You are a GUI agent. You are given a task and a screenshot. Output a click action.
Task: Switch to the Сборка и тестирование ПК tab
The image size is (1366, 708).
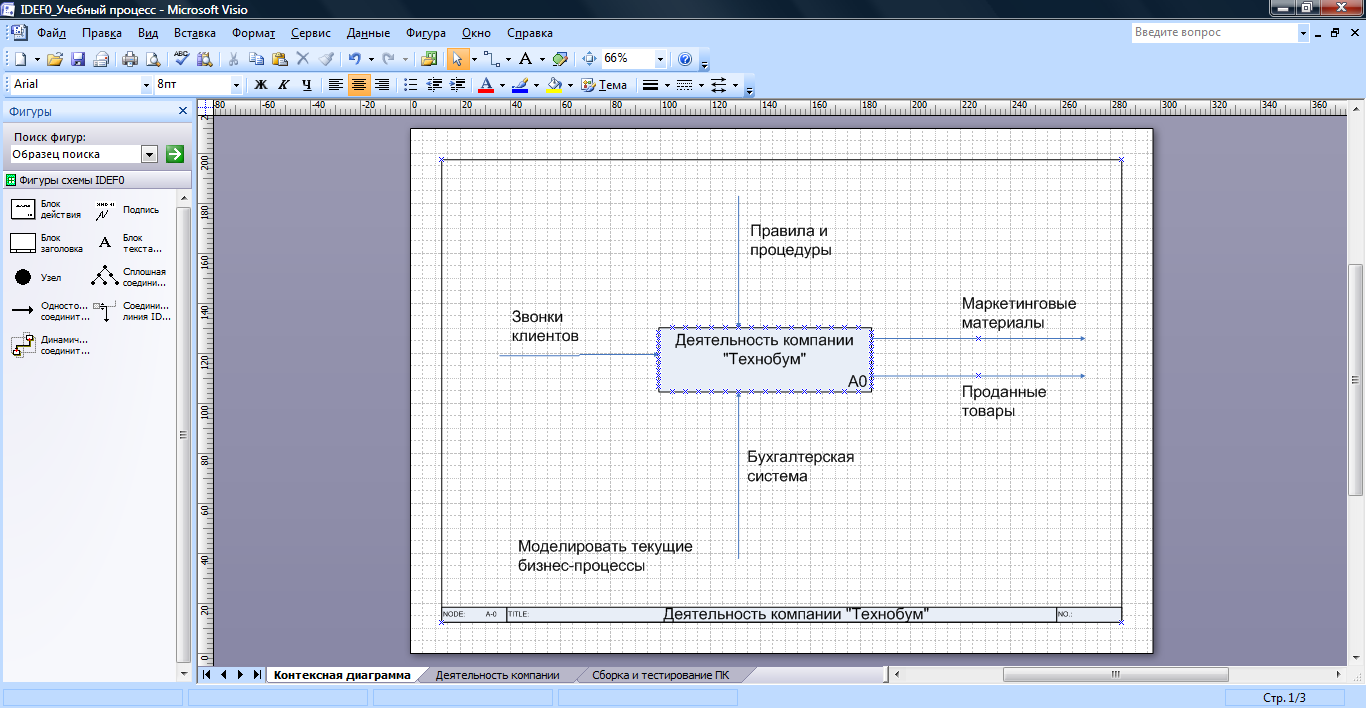660,675
